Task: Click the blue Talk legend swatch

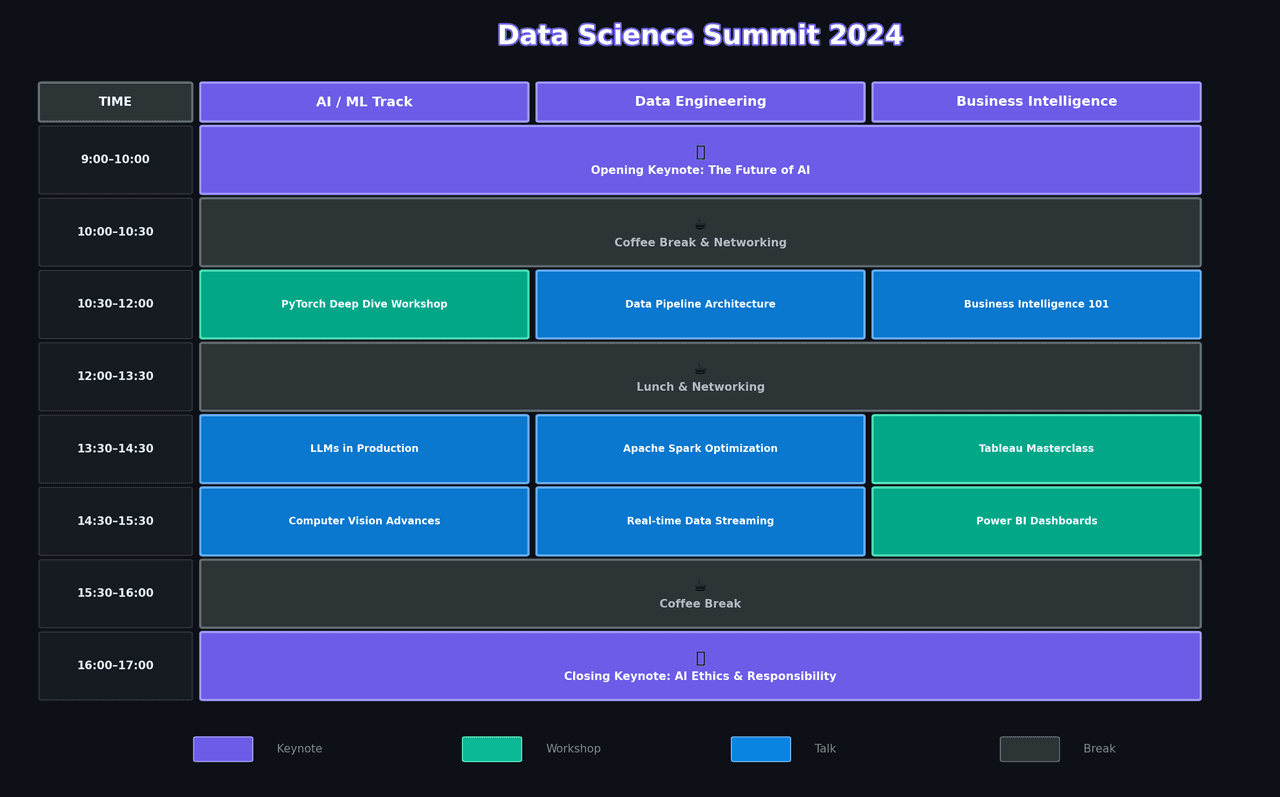Action: (x=760, y=748)
